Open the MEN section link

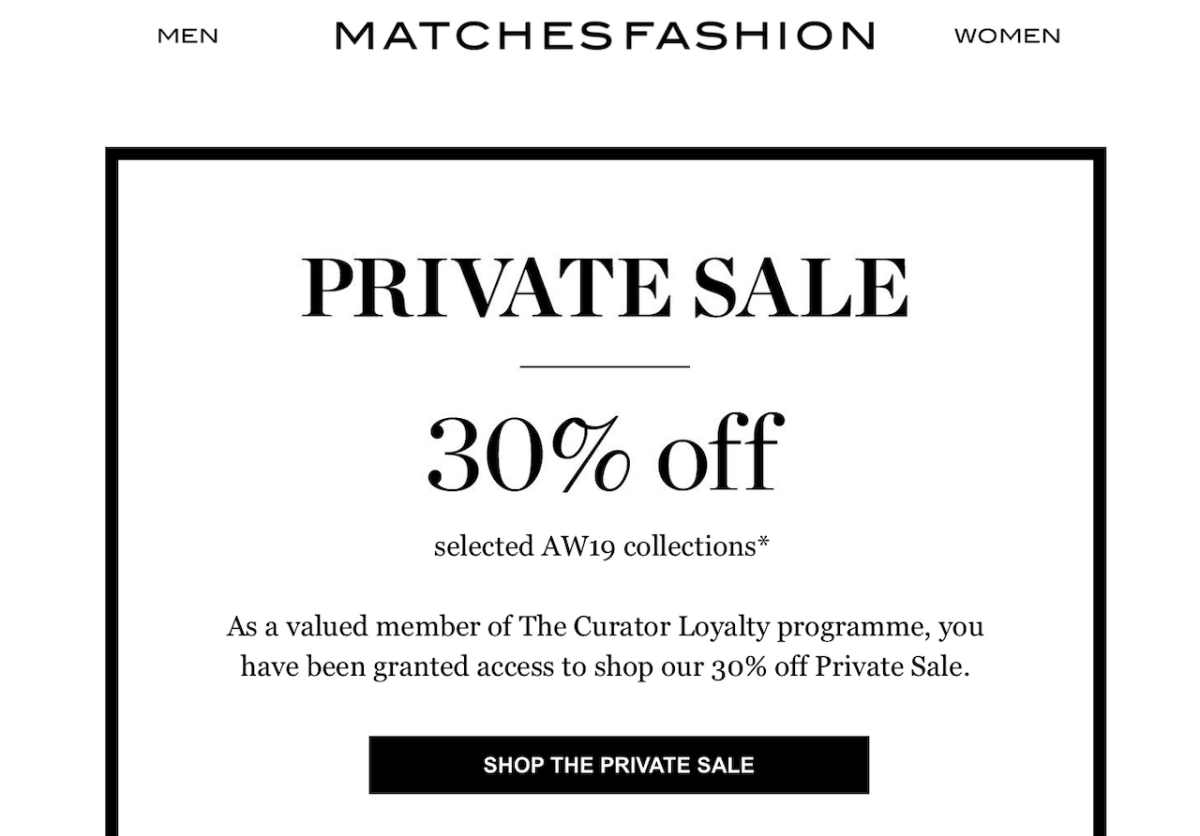(188, 36)
